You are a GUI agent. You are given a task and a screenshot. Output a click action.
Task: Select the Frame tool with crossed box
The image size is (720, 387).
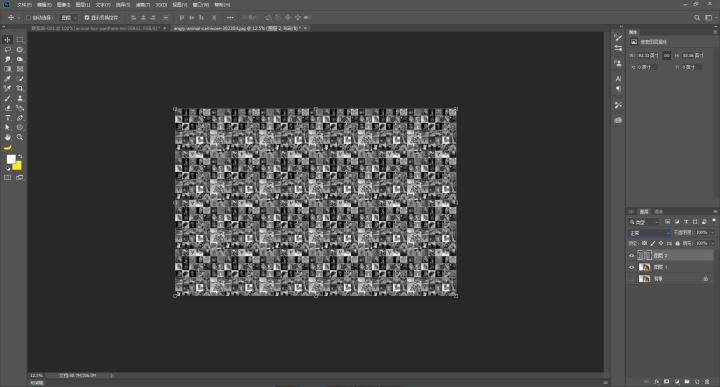(x=20, y=69)
